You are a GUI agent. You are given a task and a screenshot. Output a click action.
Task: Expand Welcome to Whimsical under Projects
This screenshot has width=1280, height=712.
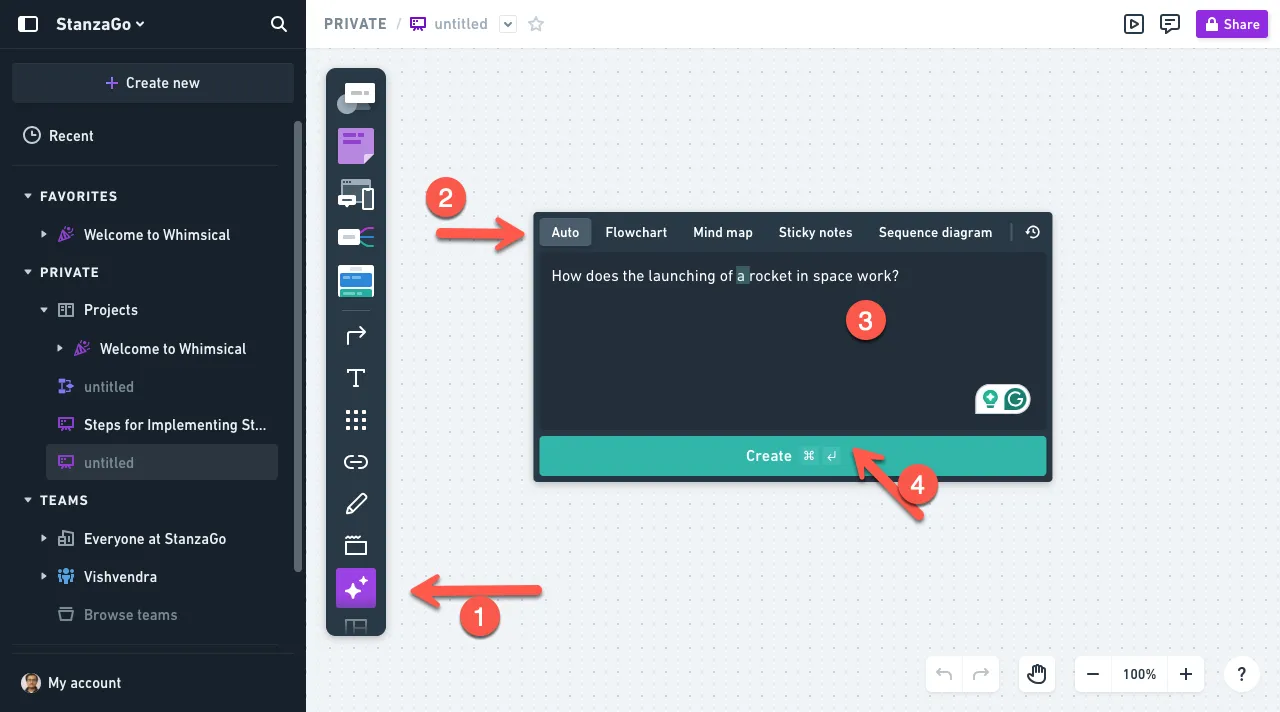click(x=60, y=348)
